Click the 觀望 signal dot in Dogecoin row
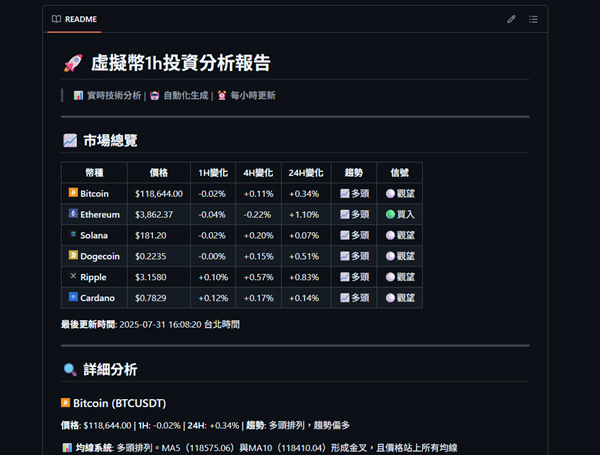This screenshot has width=600, height=455. tap(390, 256)
